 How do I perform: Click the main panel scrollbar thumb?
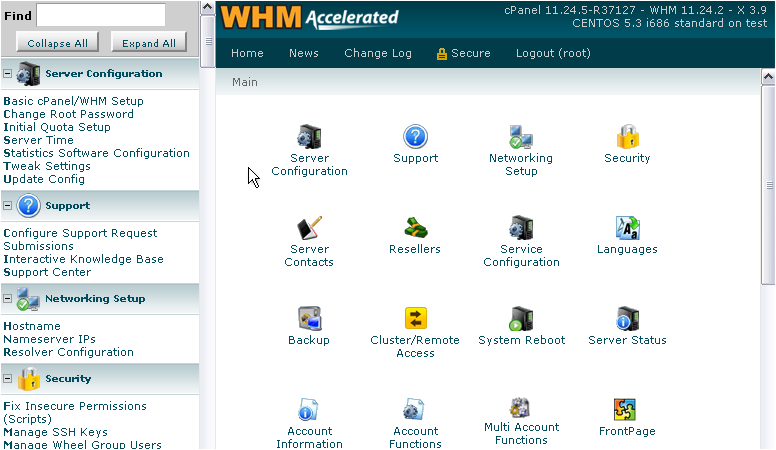click(x=768, y=185)
